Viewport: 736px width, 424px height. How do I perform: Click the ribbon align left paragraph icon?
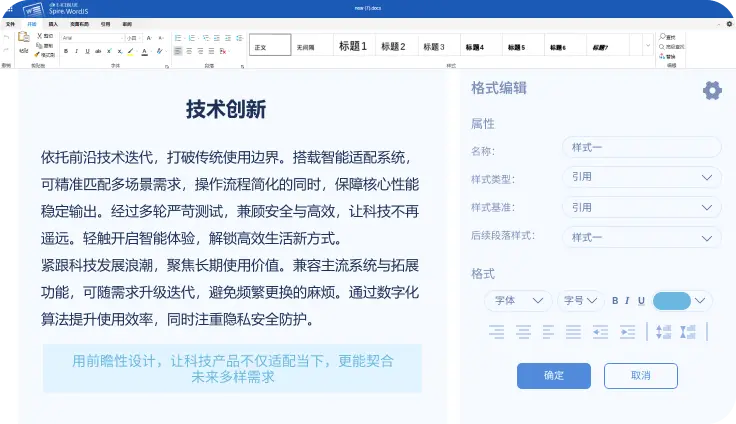tap(178, 51)
